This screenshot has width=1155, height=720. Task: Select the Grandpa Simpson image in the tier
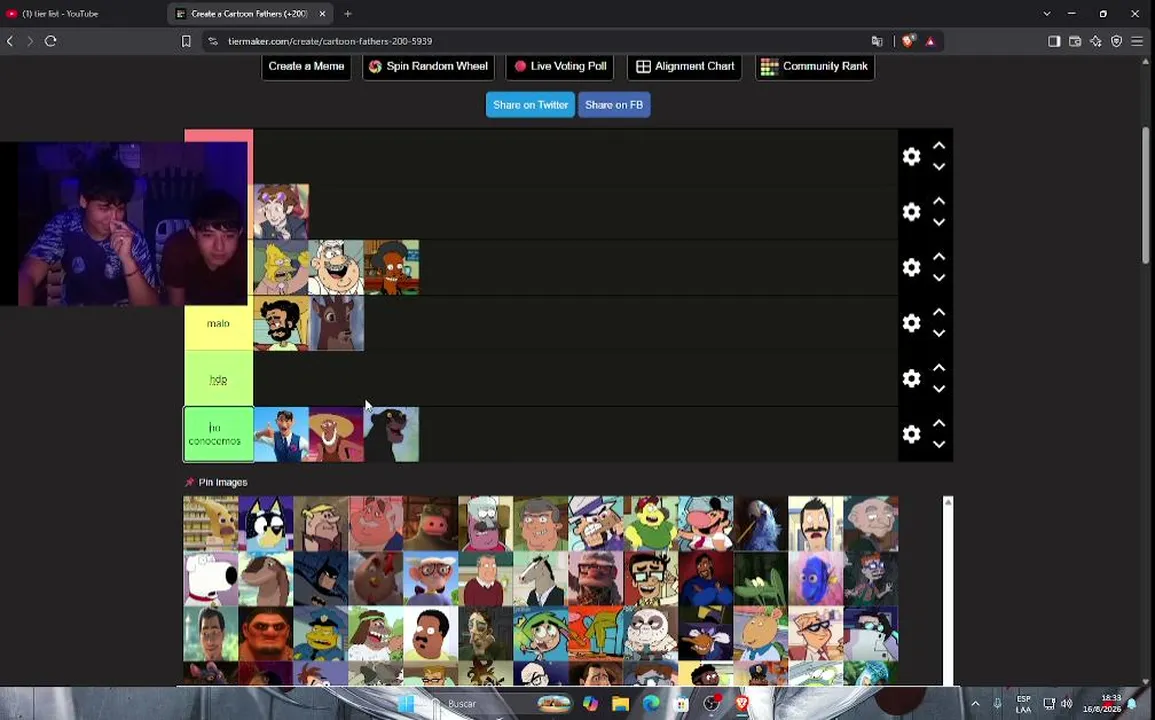(281, 267)
